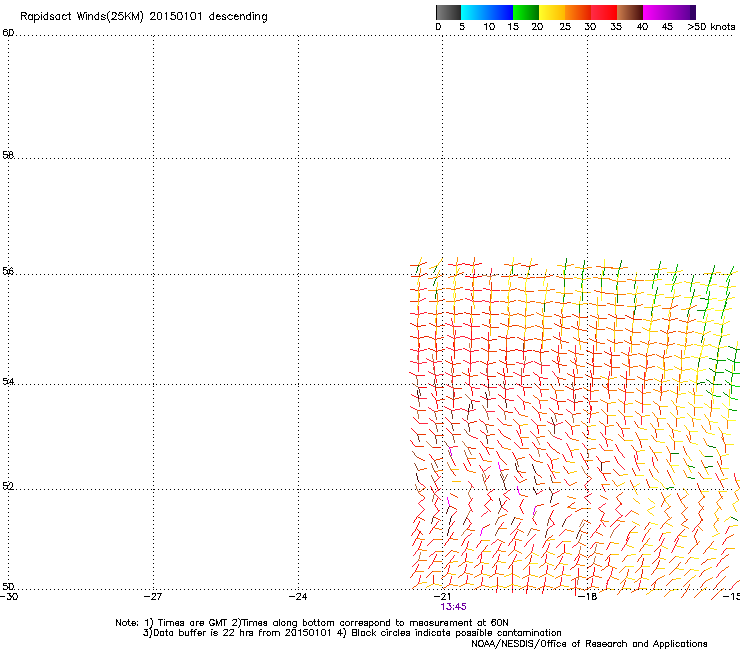Select the green 15-20 knots color band
Viewport: 740px width, 650px height.
pos(526,12)
